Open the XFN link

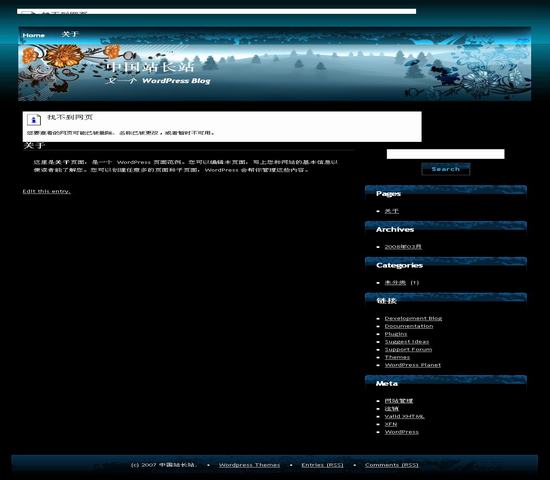(391, 424)
